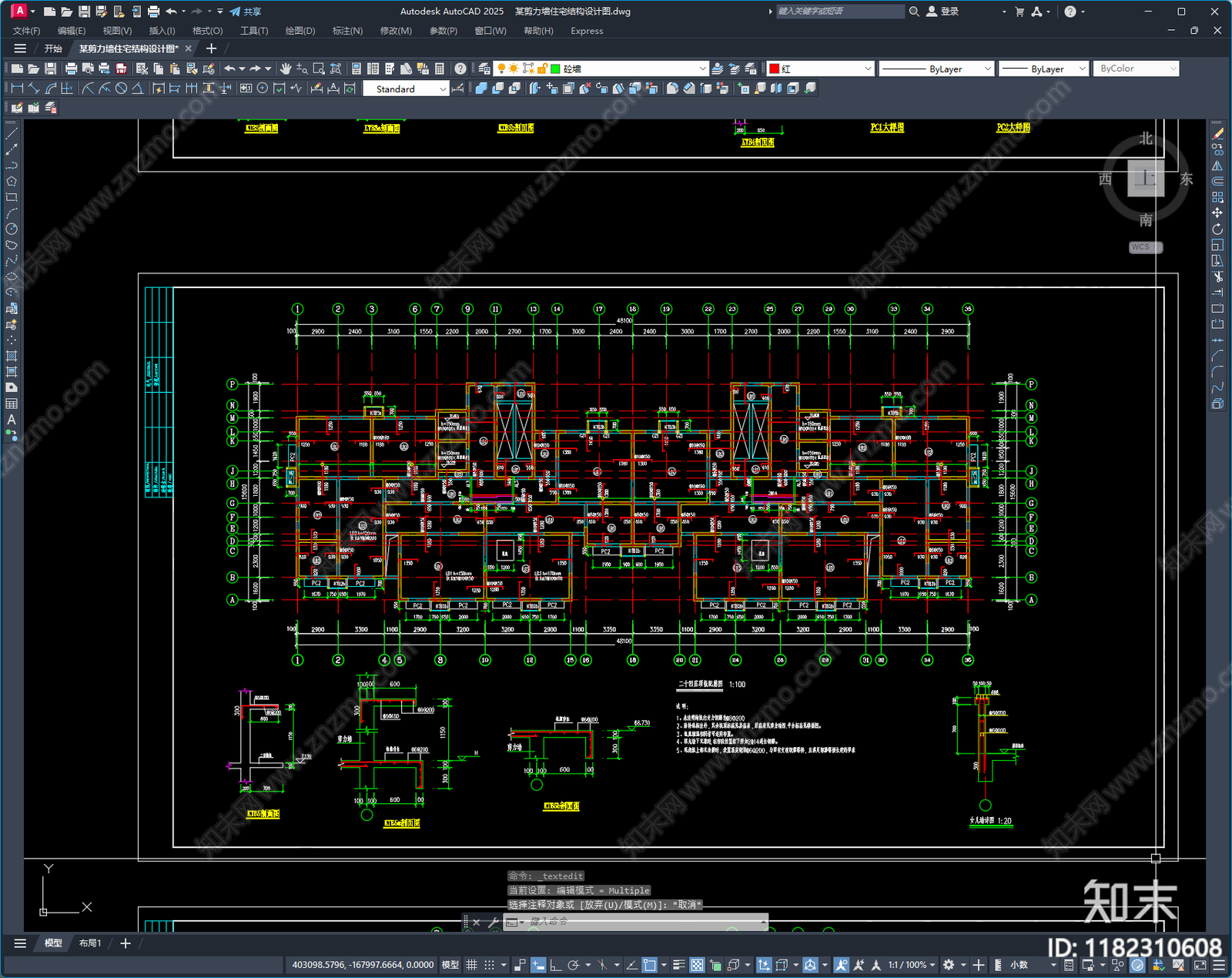The image size is (1232, 978).
Task: Click the 登录 sign-in button
Action: click(942, 12)
